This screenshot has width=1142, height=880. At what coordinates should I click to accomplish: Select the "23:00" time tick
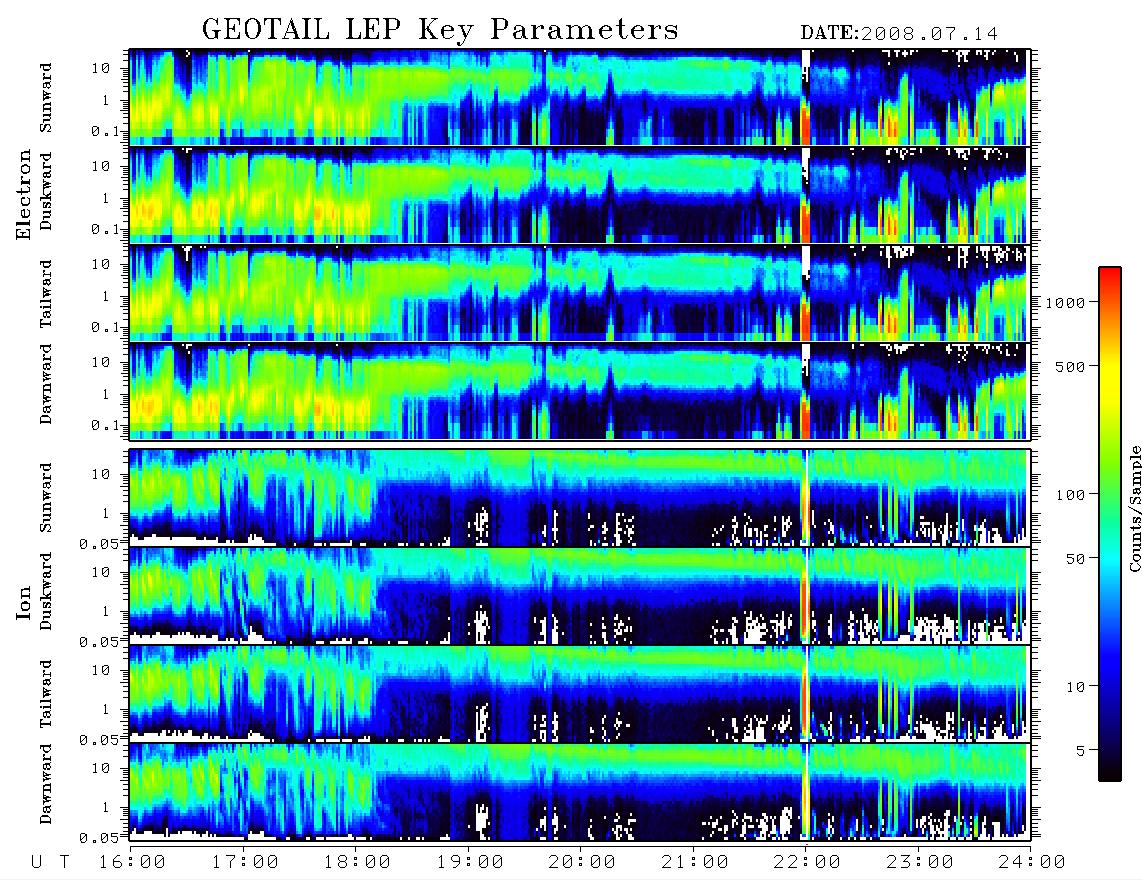920,863
